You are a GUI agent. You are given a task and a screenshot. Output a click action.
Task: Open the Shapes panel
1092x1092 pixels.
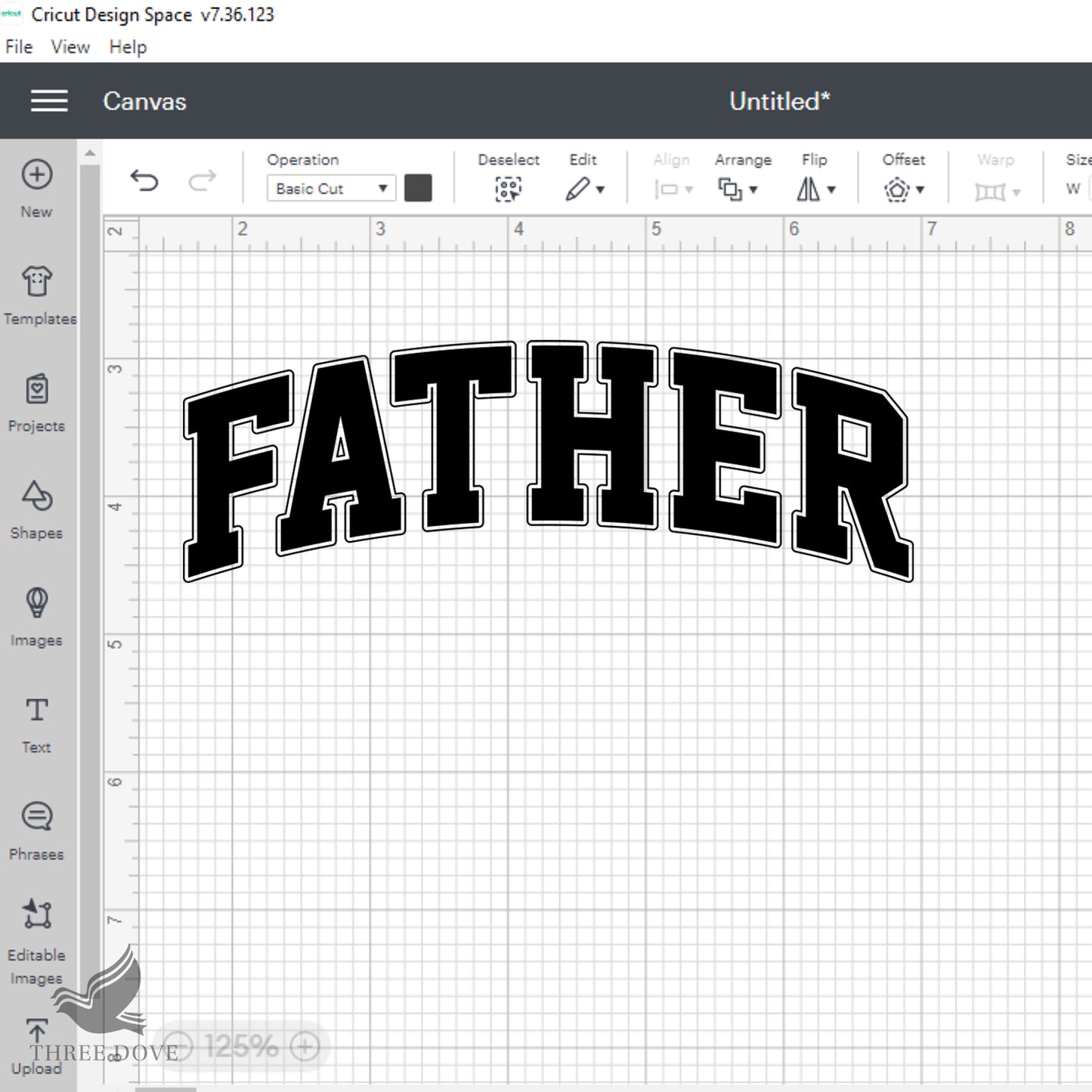36,511
